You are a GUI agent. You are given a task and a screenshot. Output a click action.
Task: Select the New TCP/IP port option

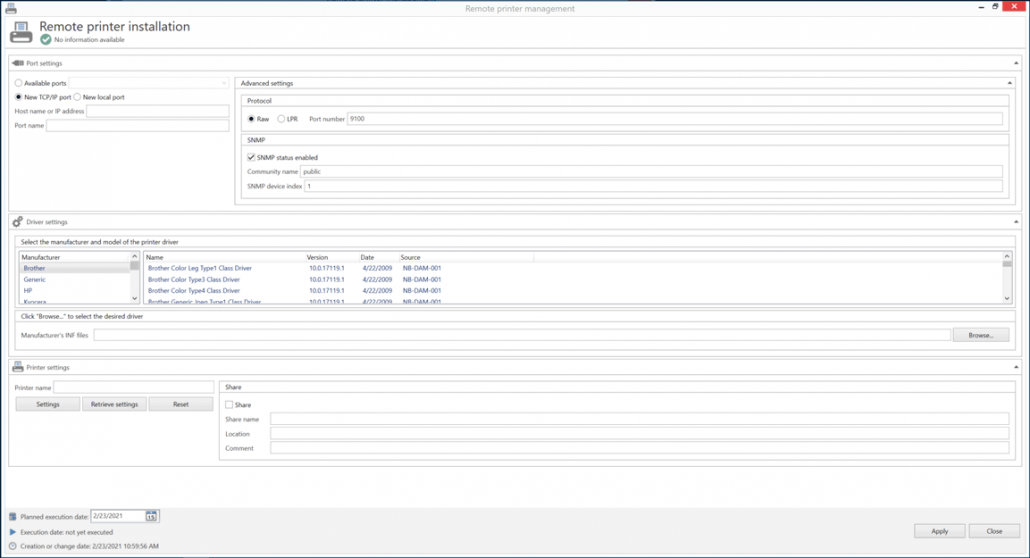[x=18, y=97]
